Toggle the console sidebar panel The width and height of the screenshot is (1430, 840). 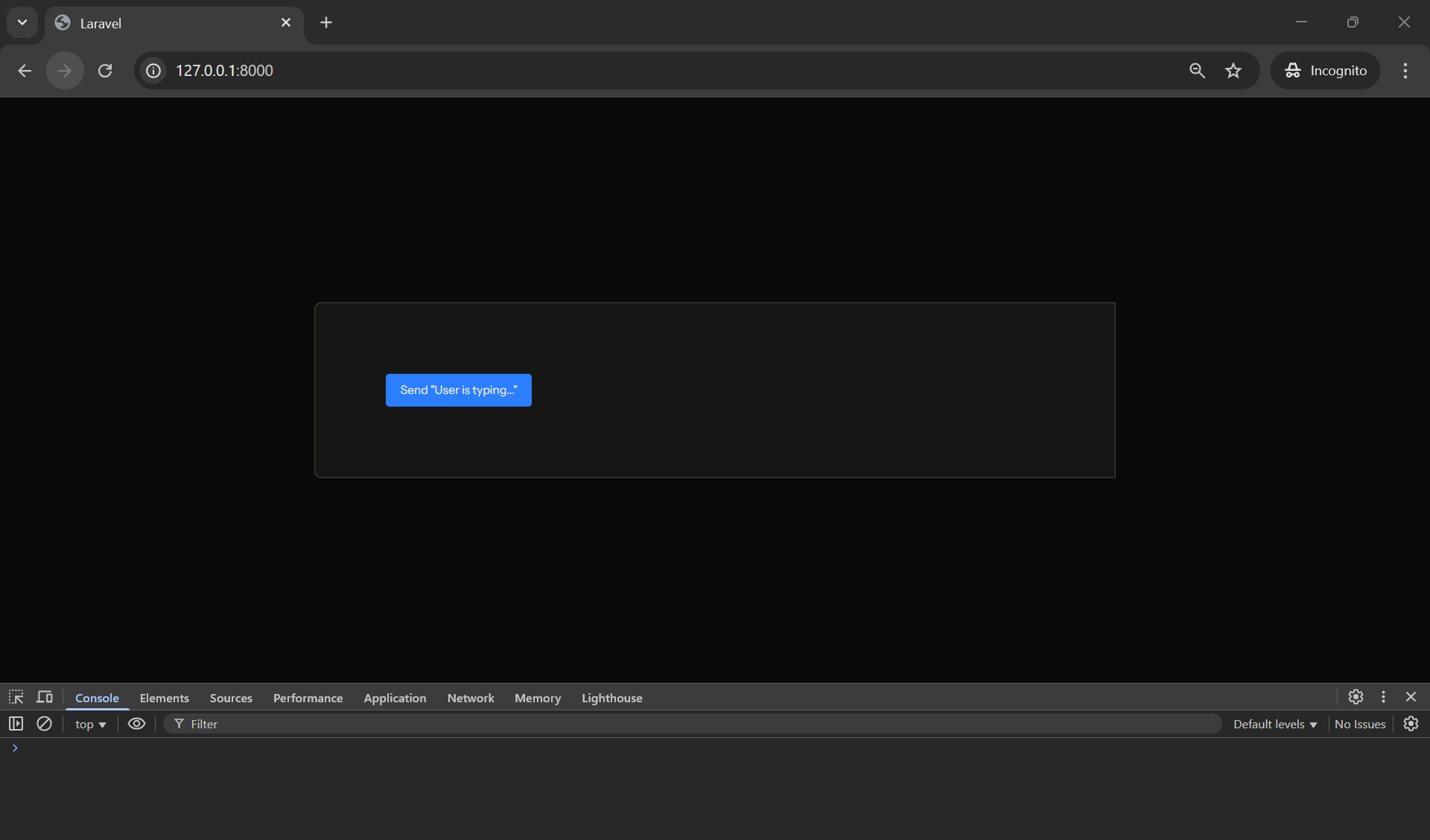click(16, 724)
